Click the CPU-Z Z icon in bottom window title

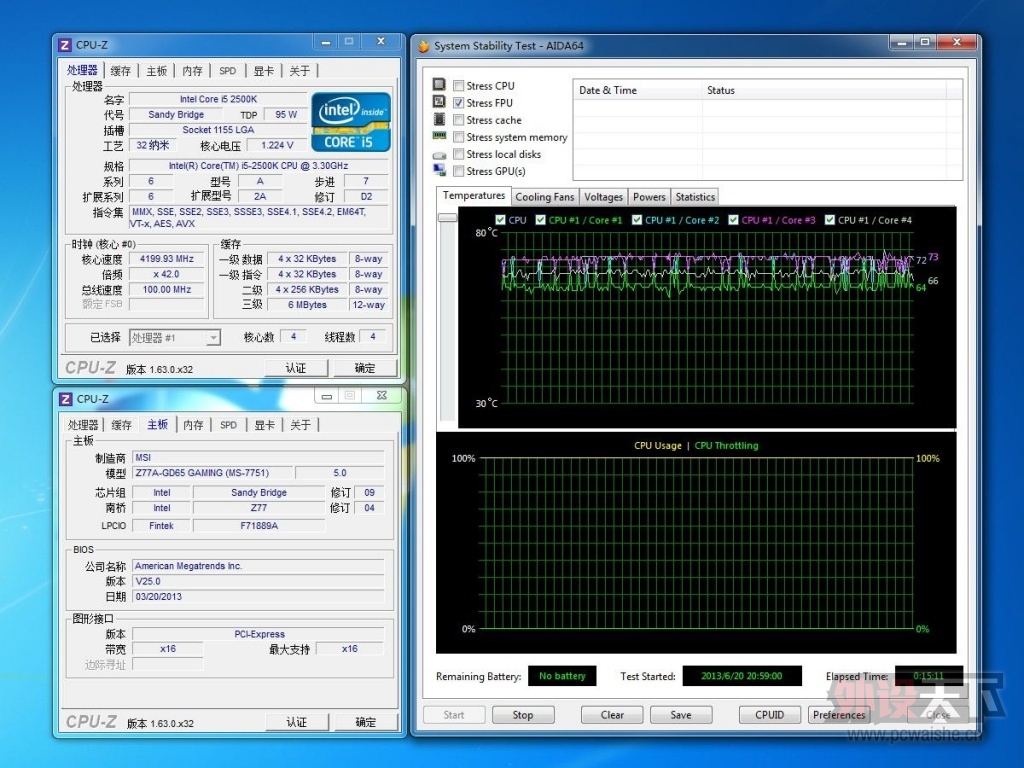pos(65,399)
